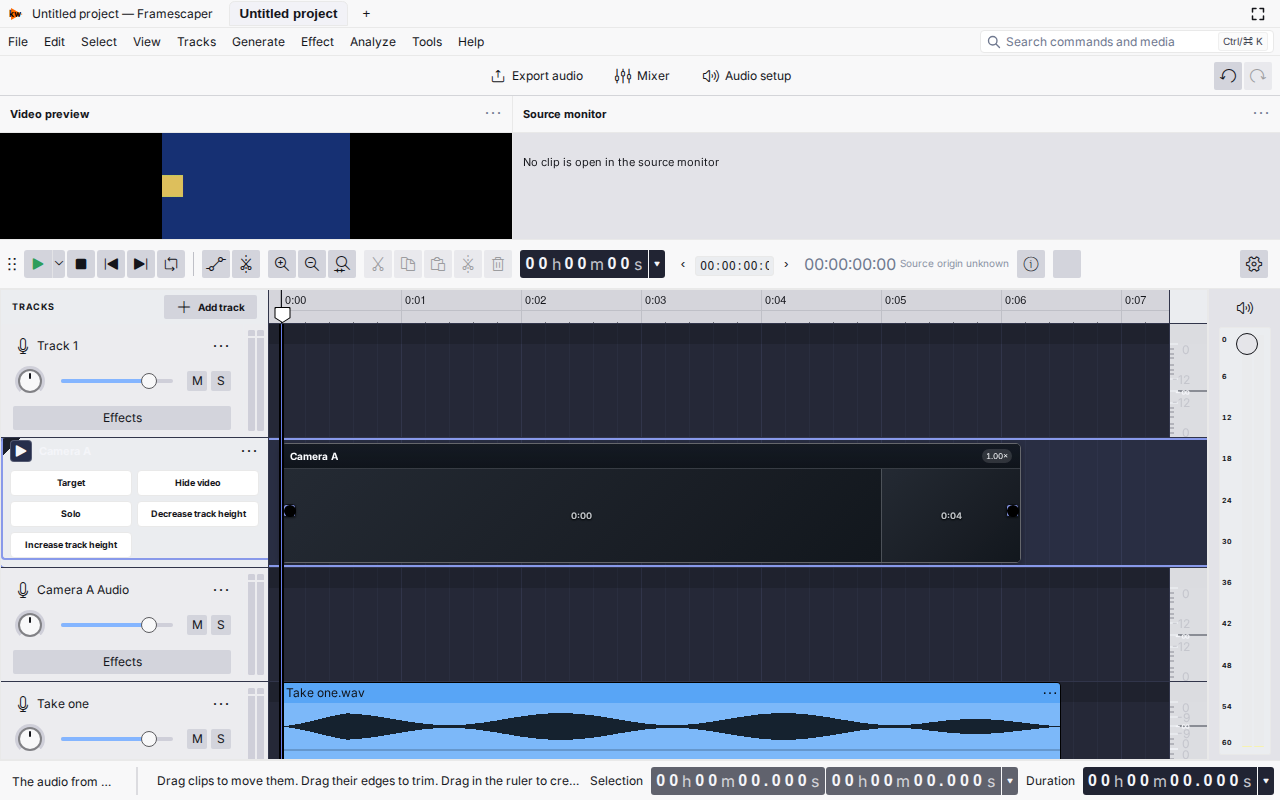Open the File menu

pos(18,42)
